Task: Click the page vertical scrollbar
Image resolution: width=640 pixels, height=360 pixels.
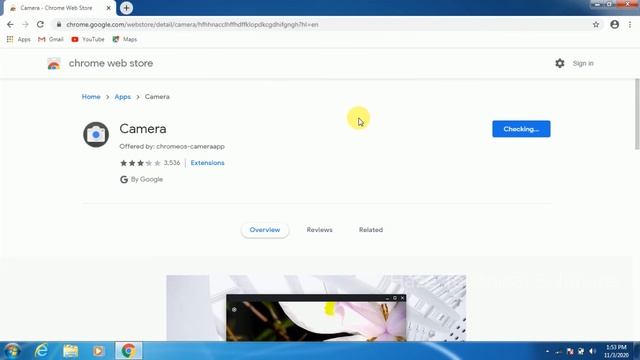Action: pos(637,114)
